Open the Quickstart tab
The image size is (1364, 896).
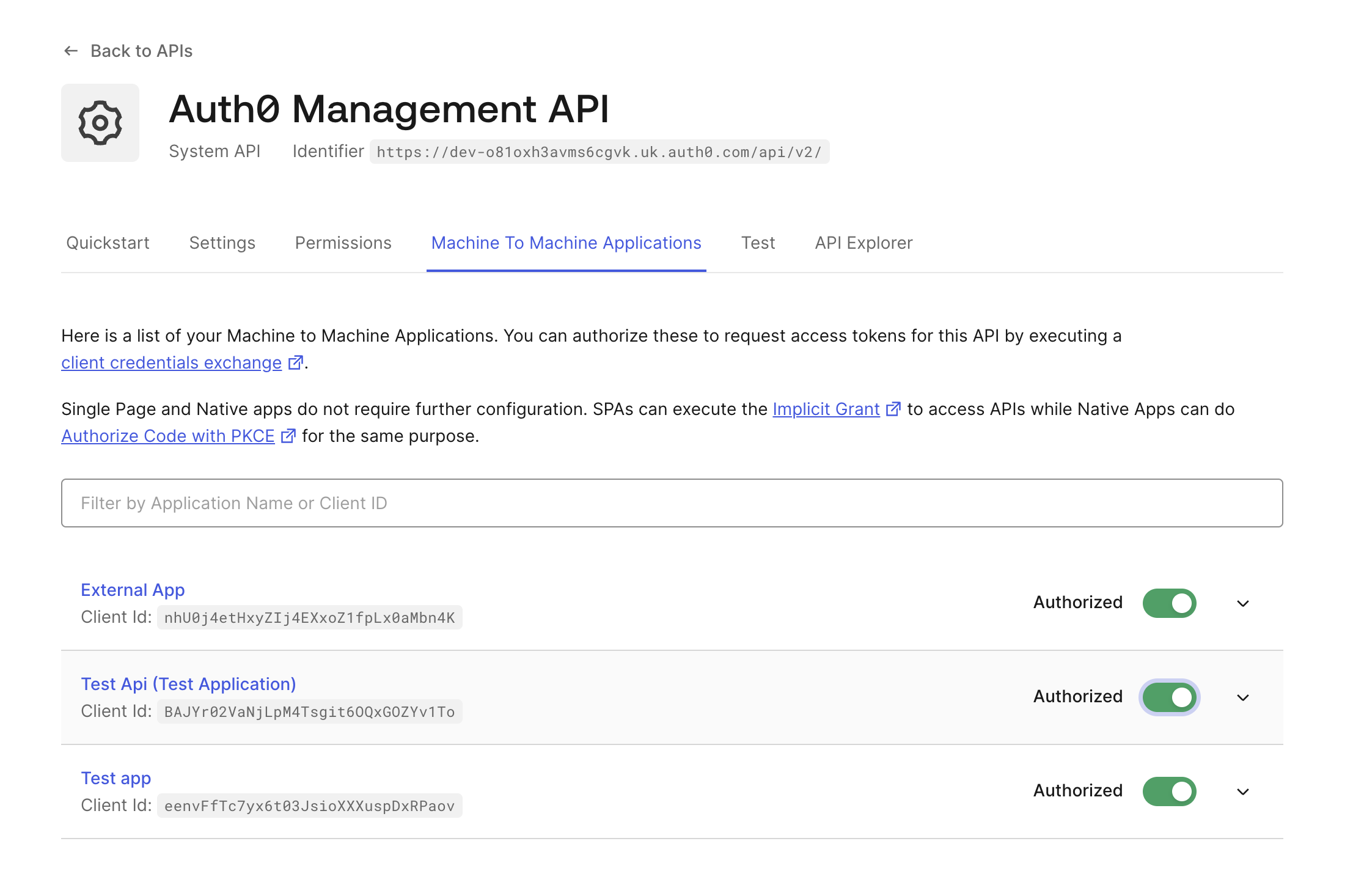pos(108,243)
